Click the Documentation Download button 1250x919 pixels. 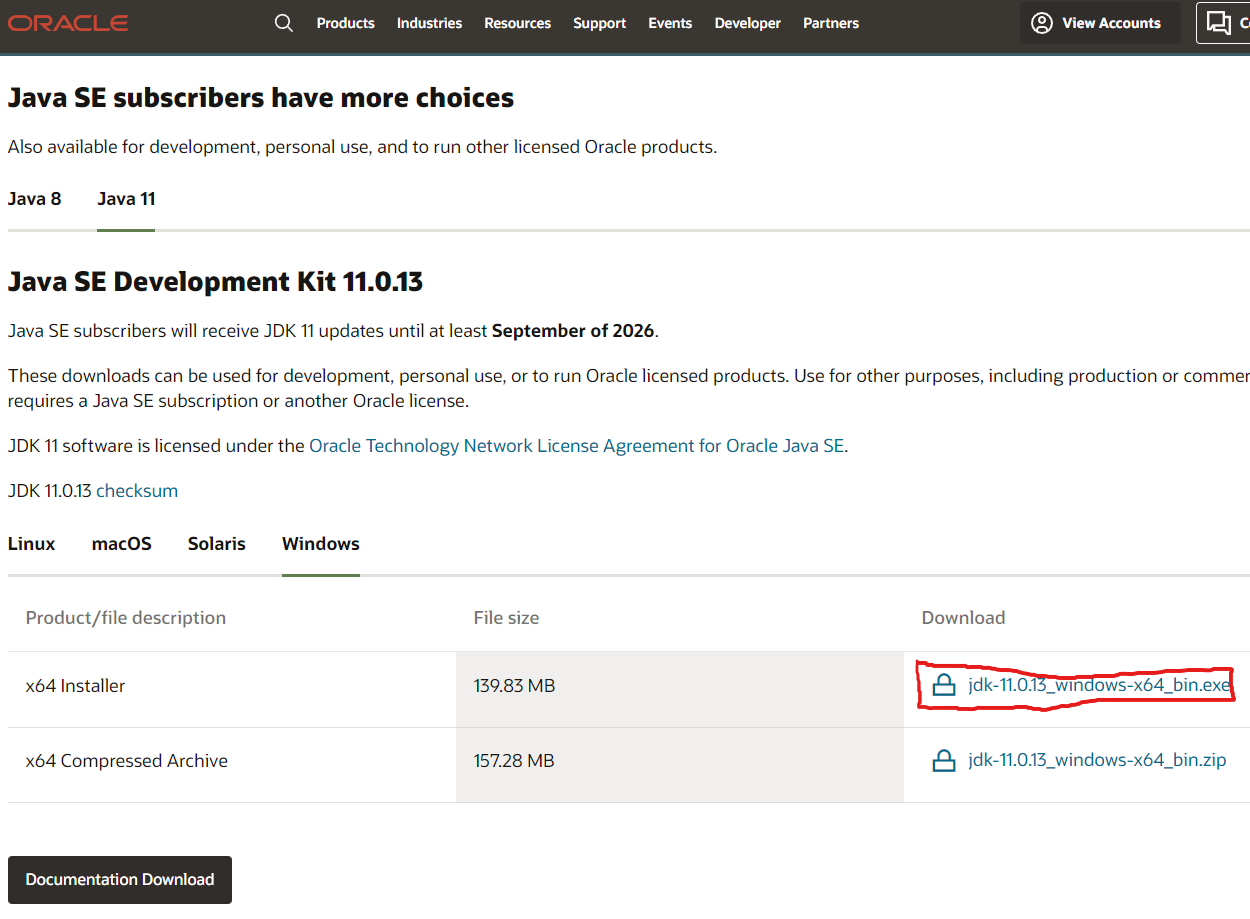(x=120, y=880)
